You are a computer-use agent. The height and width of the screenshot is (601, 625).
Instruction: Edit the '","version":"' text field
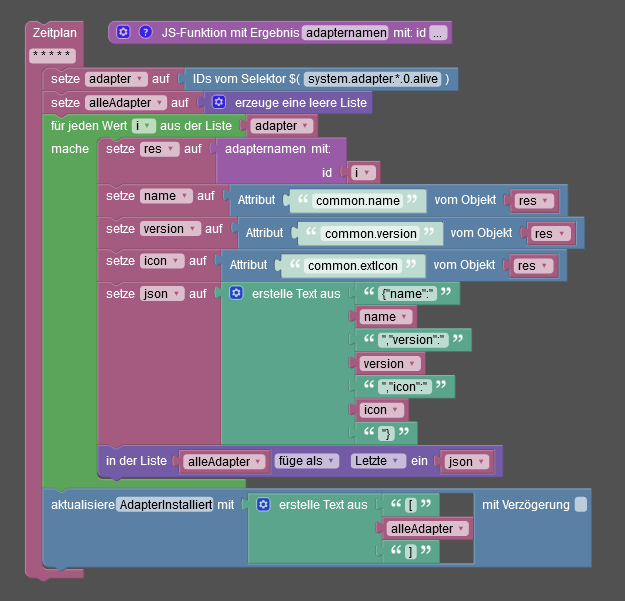tap(413, 340)
